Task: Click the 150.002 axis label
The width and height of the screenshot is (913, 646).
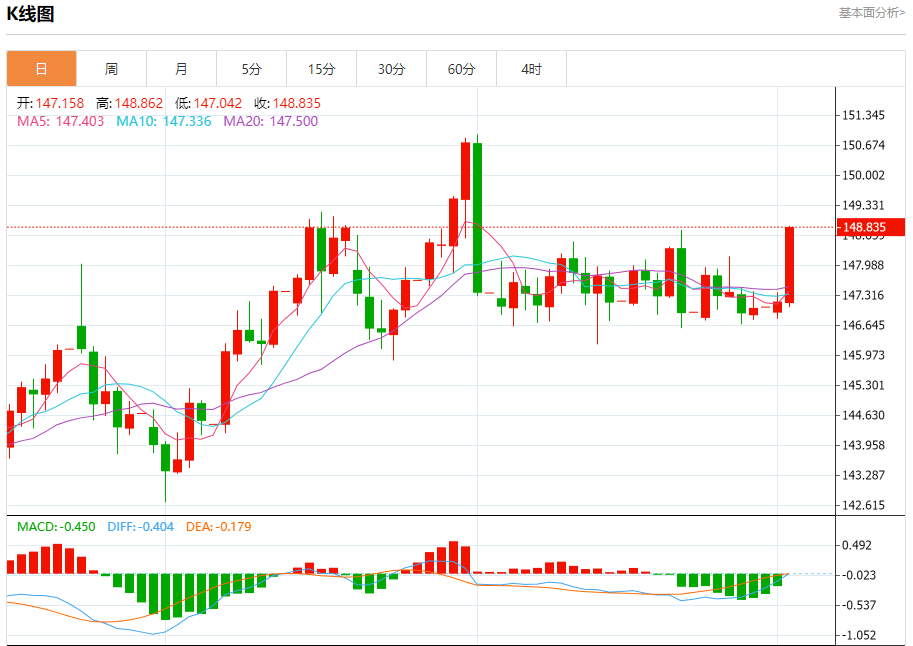Action: pos(864,175)
